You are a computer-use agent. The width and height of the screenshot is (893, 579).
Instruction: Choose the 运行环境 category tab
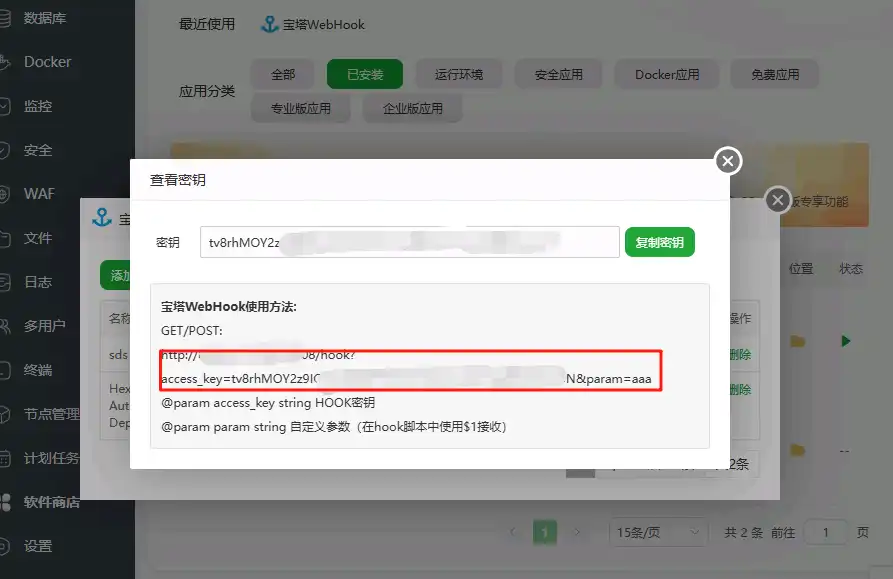click(x=459, y=74)
